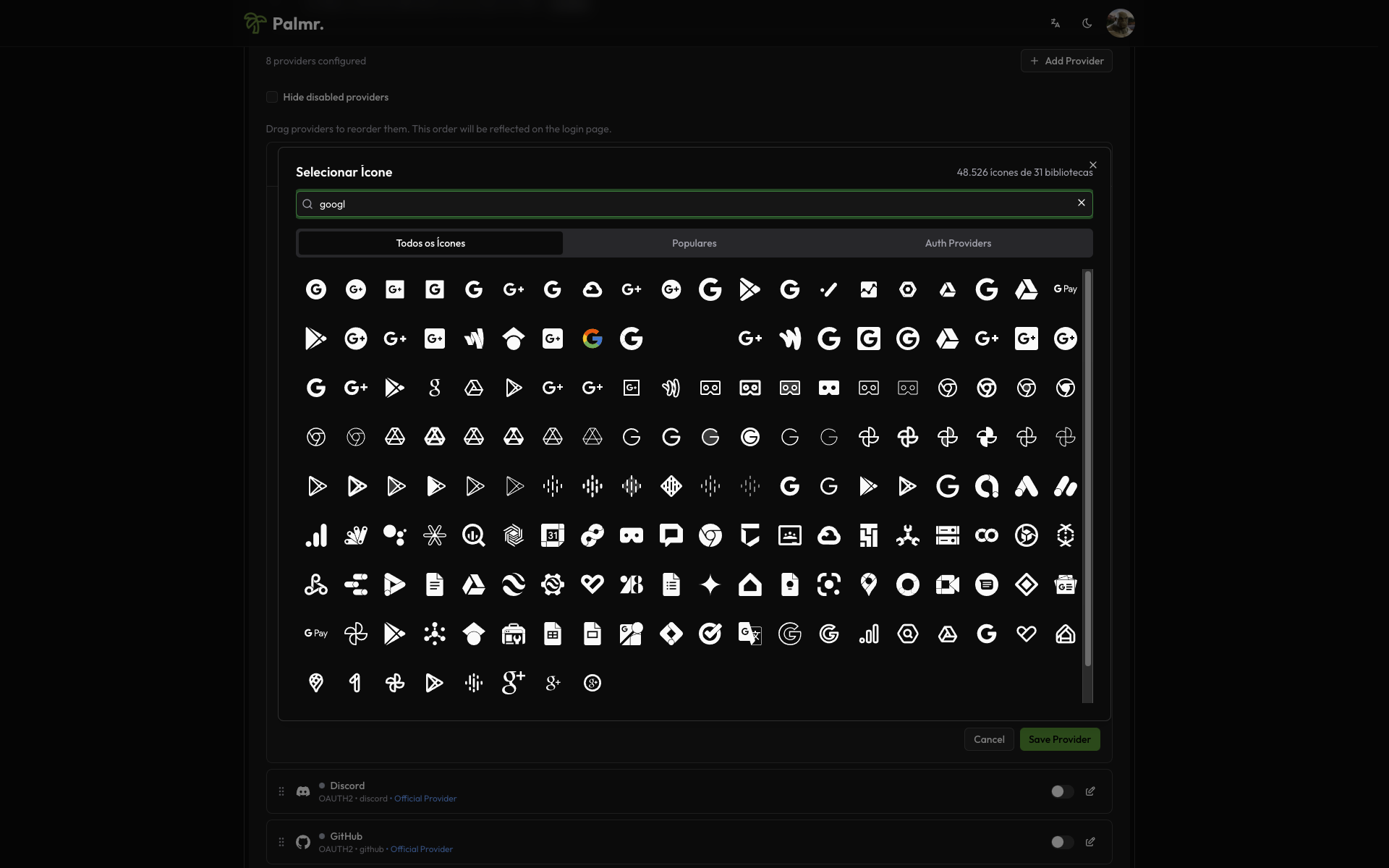Pick the magnifier chart search icon
The width and height of the screenshot is (1389, 868).
[474, 535]
